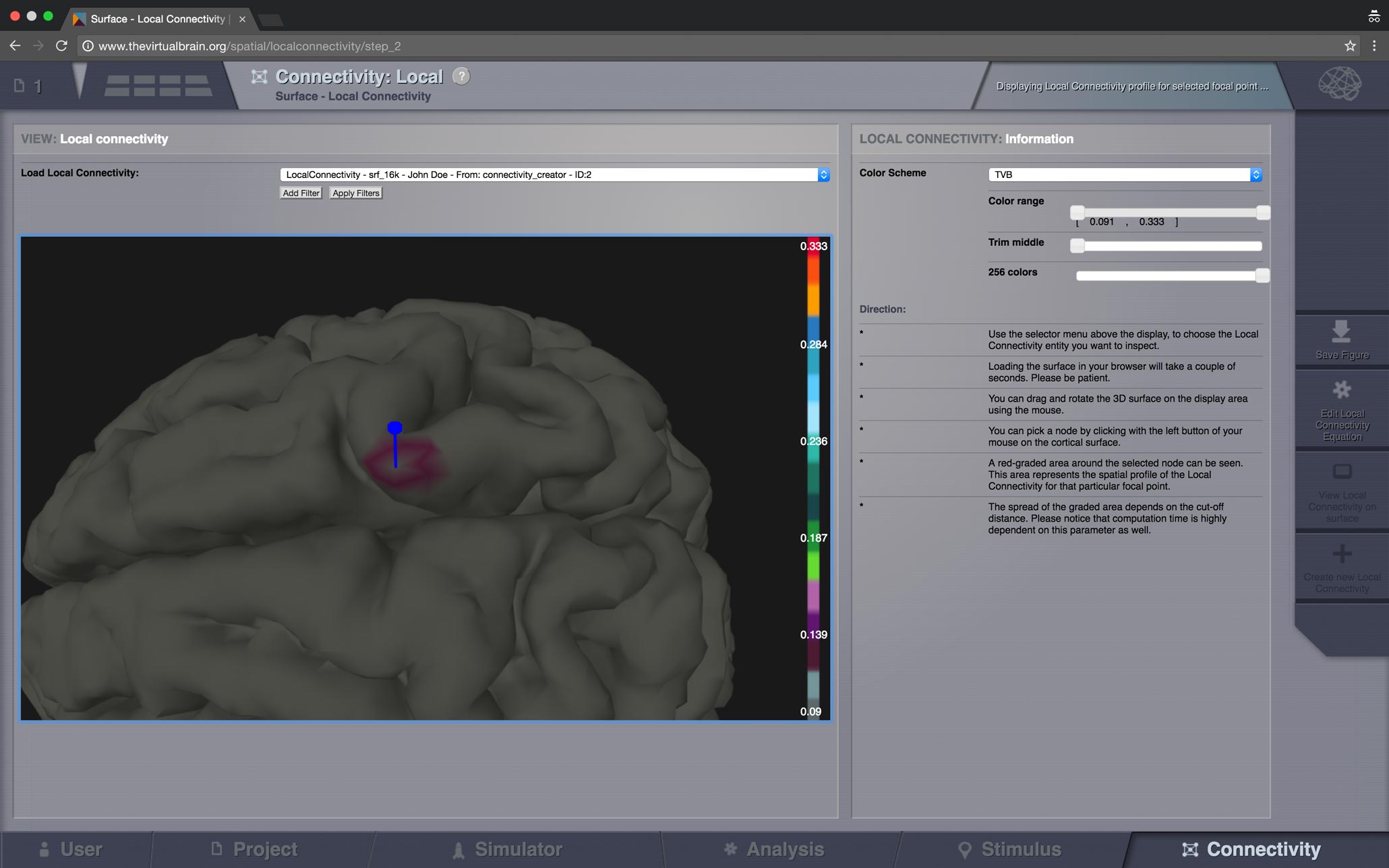
Task: Bookmark page with the star icon
Action: click(x=1350, y=46)
